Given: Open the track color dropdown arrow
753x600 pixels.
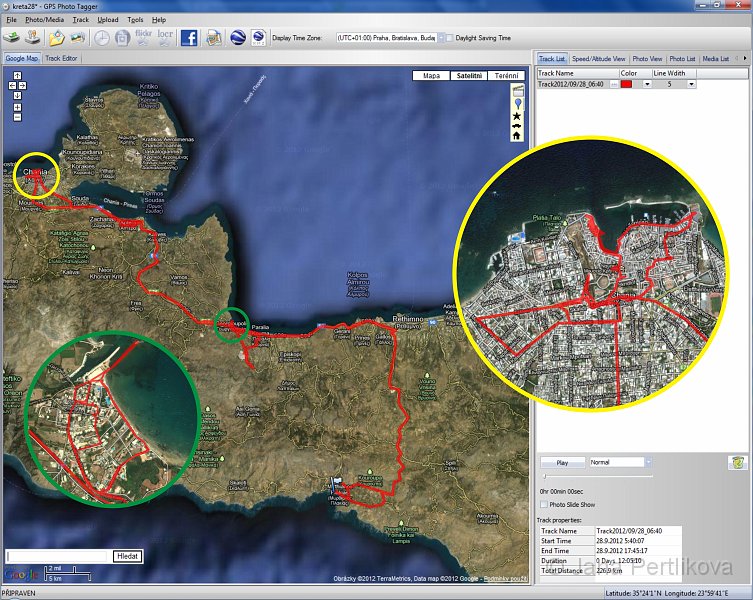Looking at the screenshot, I should coord(647,84).
